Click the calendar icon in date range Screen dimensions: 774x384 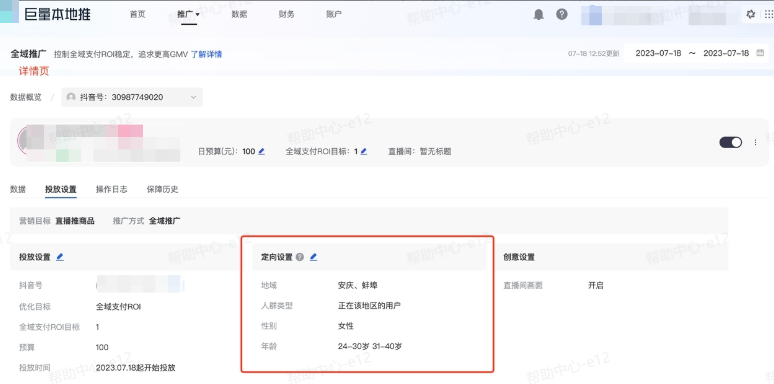point(760,53)
